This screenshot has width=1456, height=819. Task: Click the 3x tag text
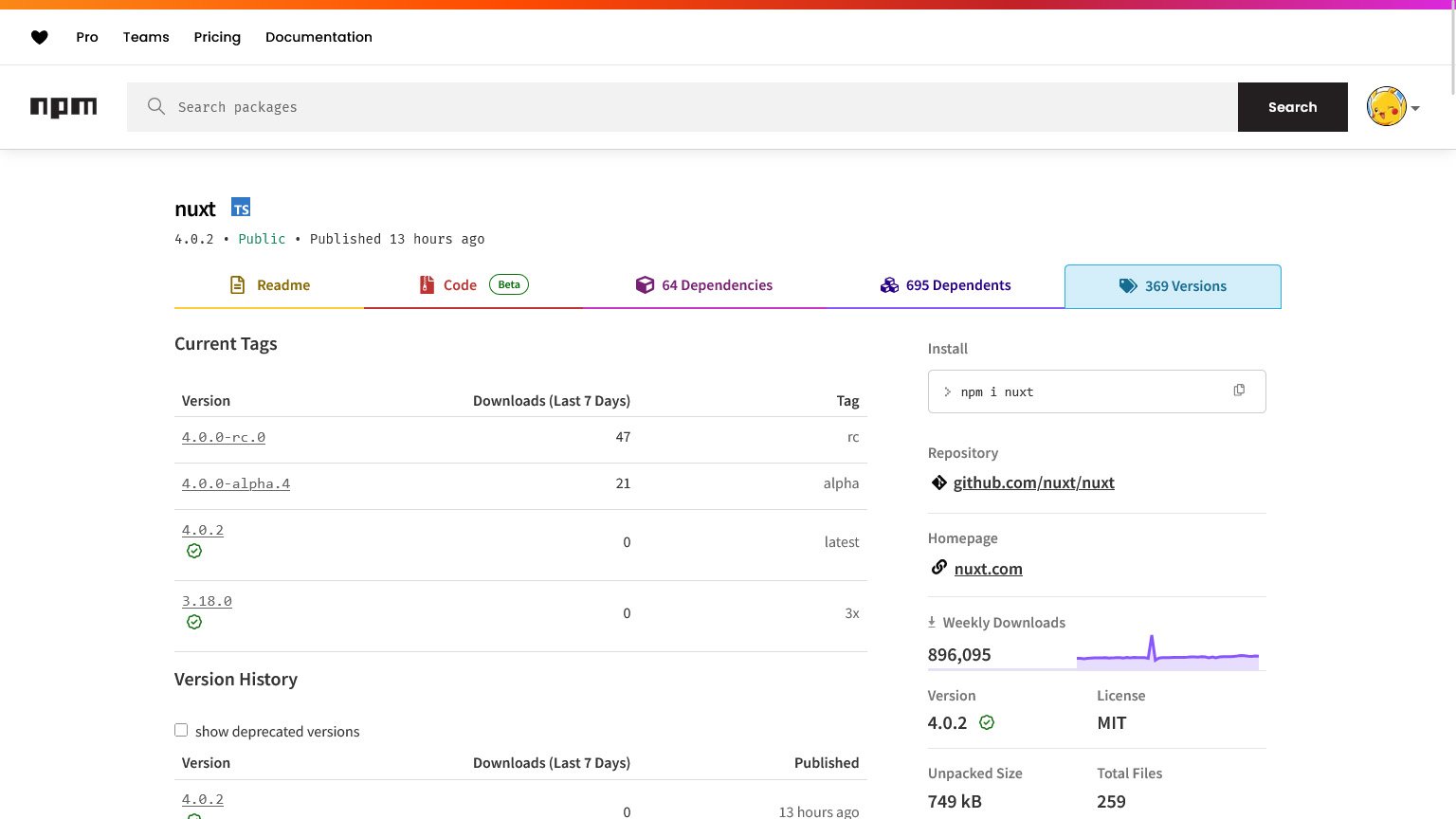(852, 613)
